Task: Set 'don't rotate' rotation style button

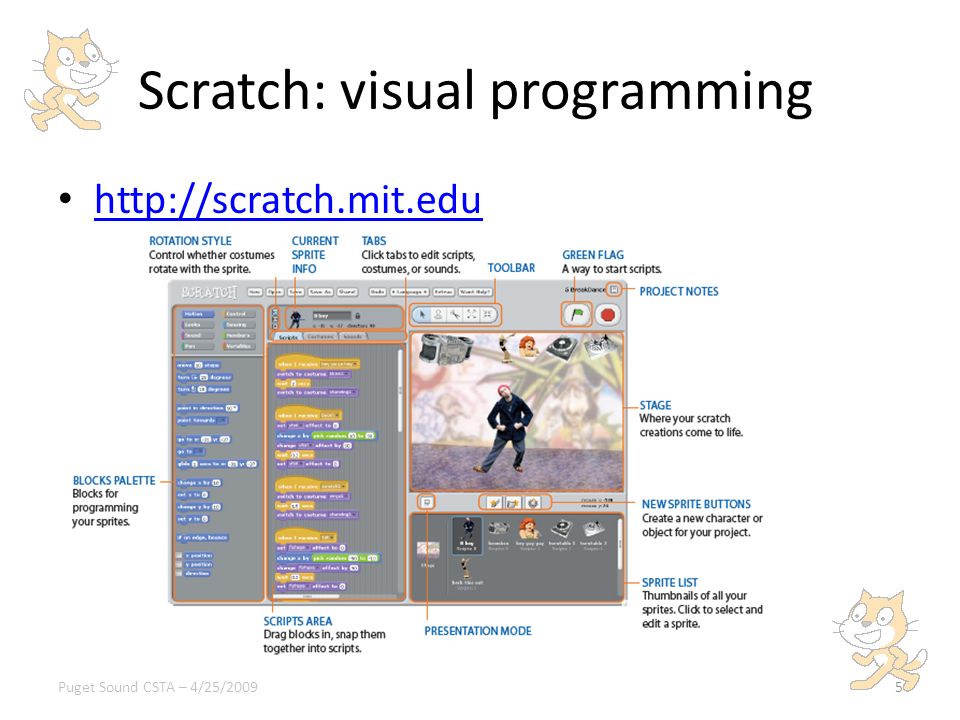Action: coord(275,326)
